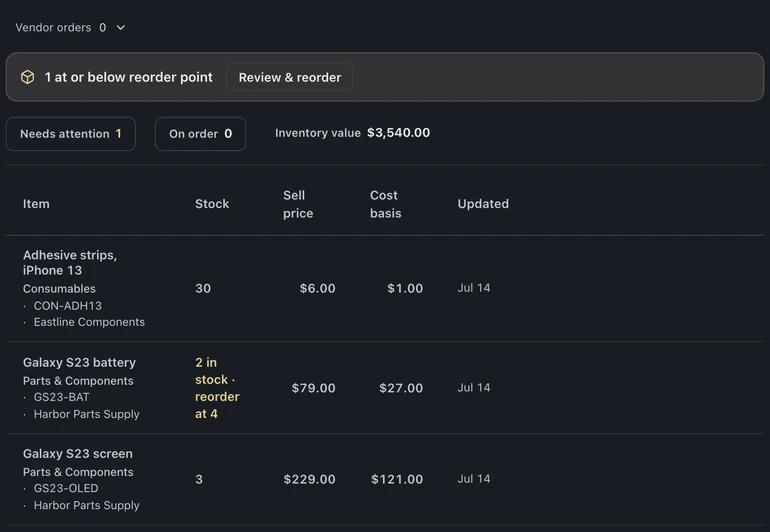
Task: Click the CON-ADH13 SKU text
Action: pyautogui.click(x=67, y=306)
